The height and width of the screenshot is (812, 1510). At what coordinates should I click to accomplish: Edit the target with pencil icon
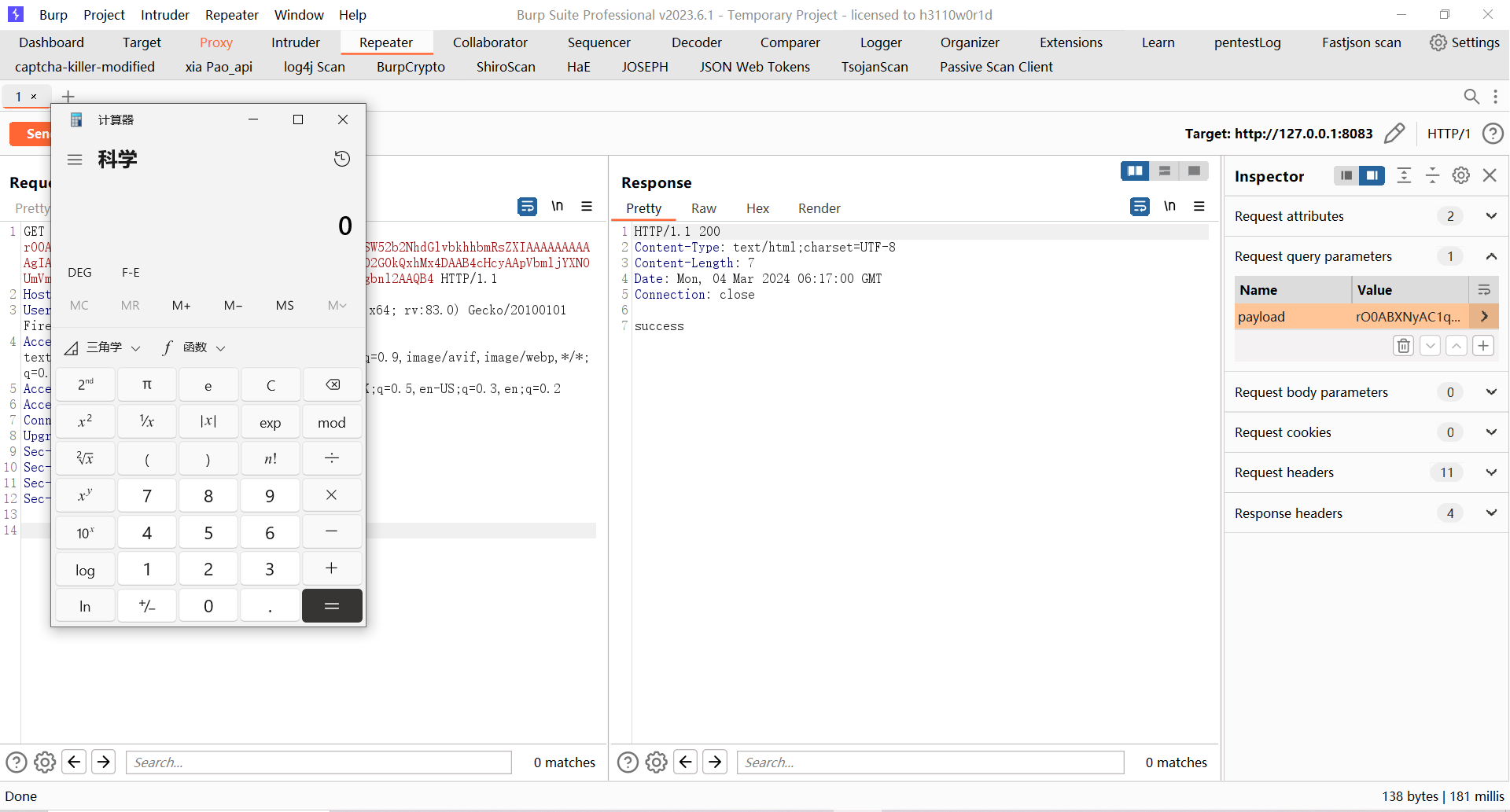click(1394, 134)
